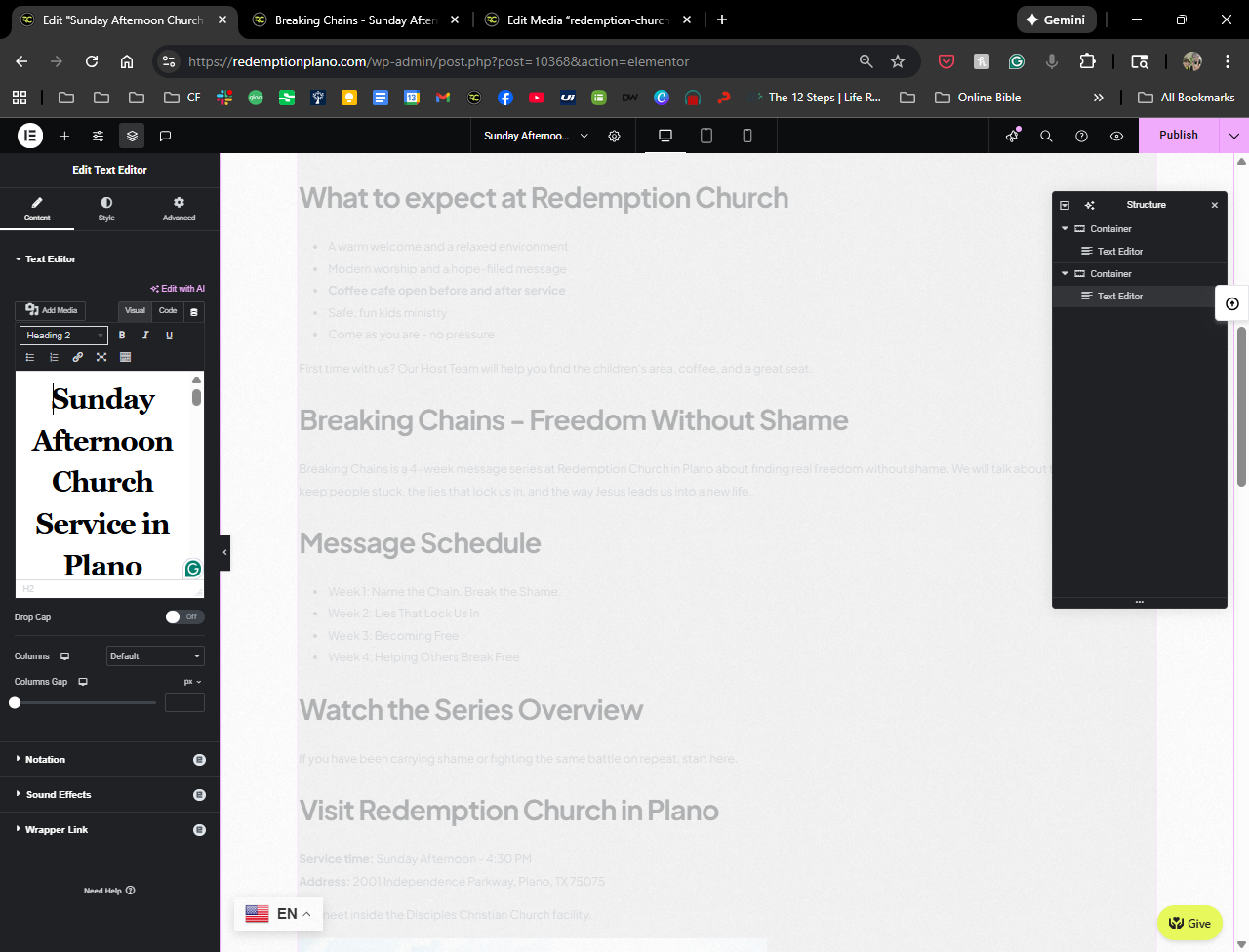Click the Publish button
1249x952 pixels.
tap(1178, 135)
